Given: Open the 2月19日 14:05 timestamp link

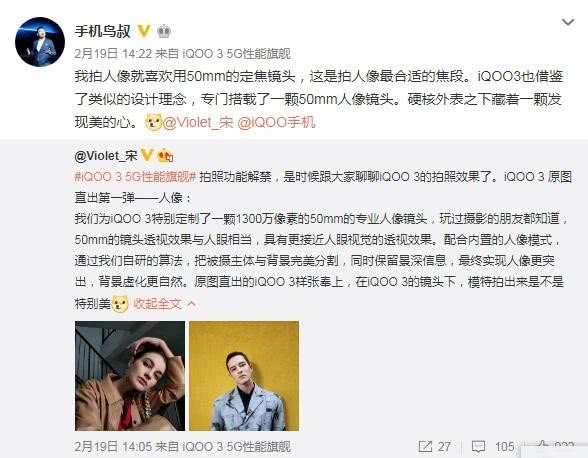Looking at the screenshot, I should 113,446.
